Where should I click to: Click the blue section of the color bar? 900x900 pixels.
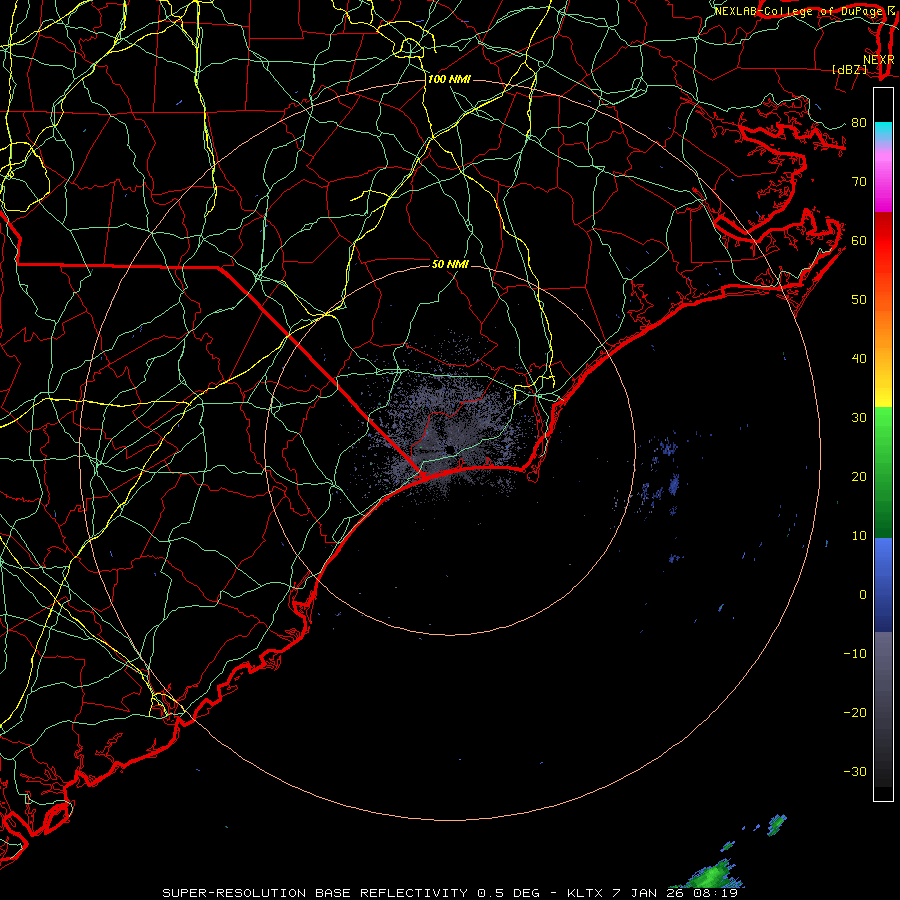[883, 584]
